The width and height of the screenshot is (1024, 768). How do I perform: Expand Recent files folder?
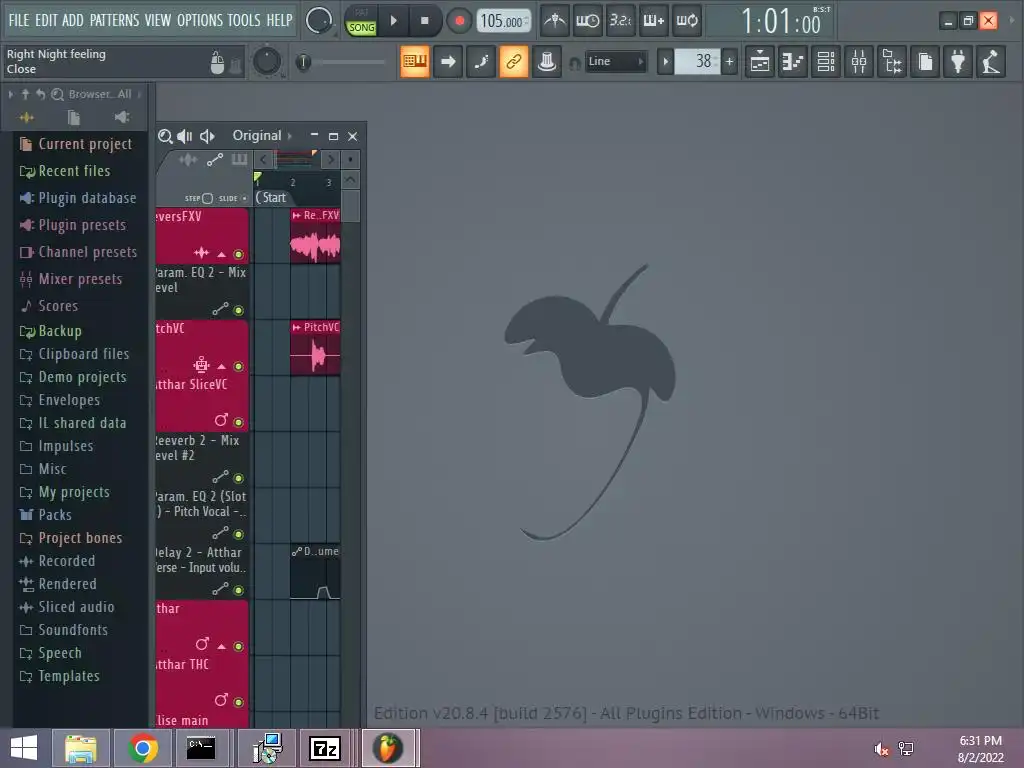coord(65,171)
